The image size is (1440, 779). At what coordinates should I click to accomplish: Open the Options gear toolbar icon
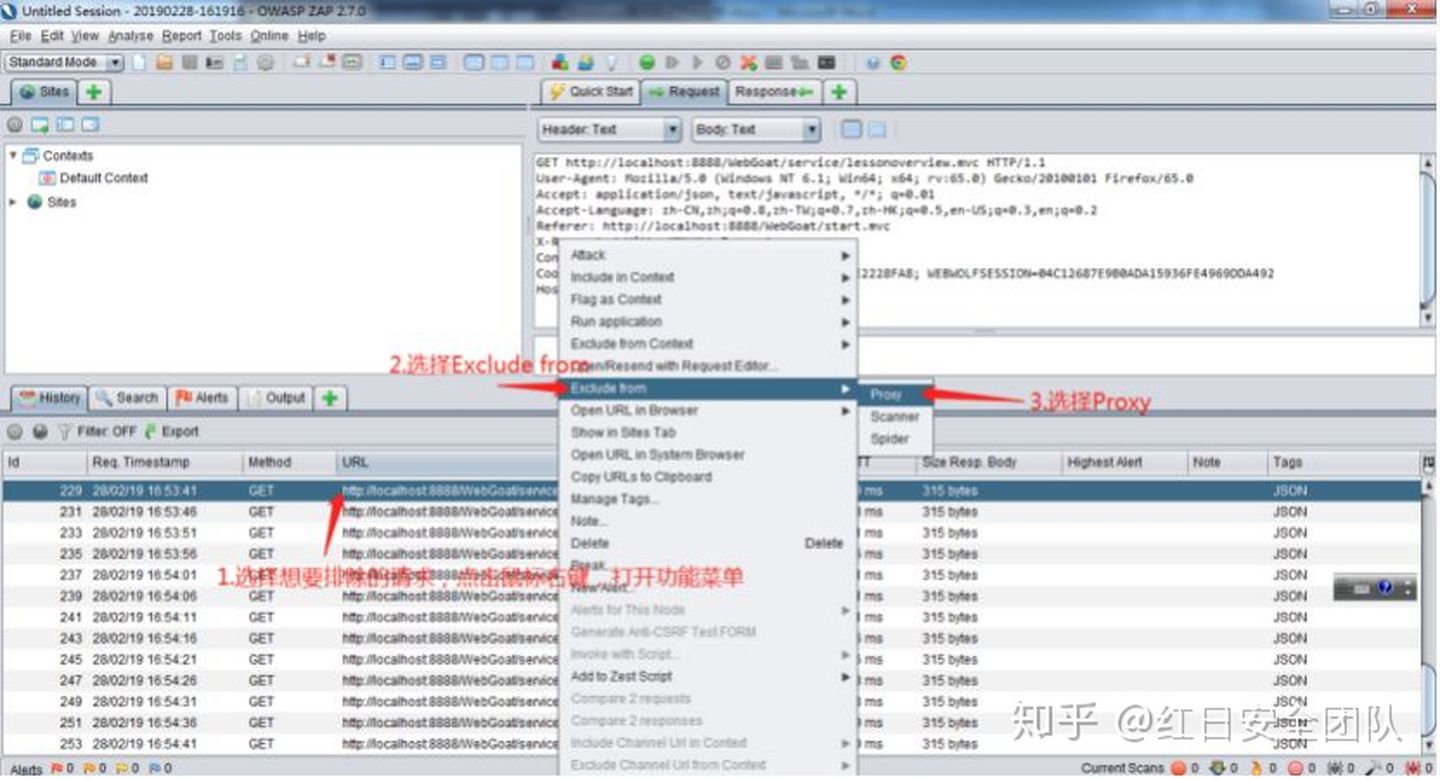265,62
